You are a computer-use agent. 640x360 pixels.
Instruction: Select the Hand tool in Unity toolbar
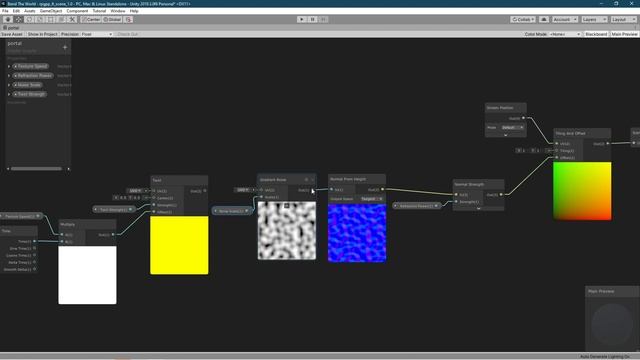tap(8, 20)
